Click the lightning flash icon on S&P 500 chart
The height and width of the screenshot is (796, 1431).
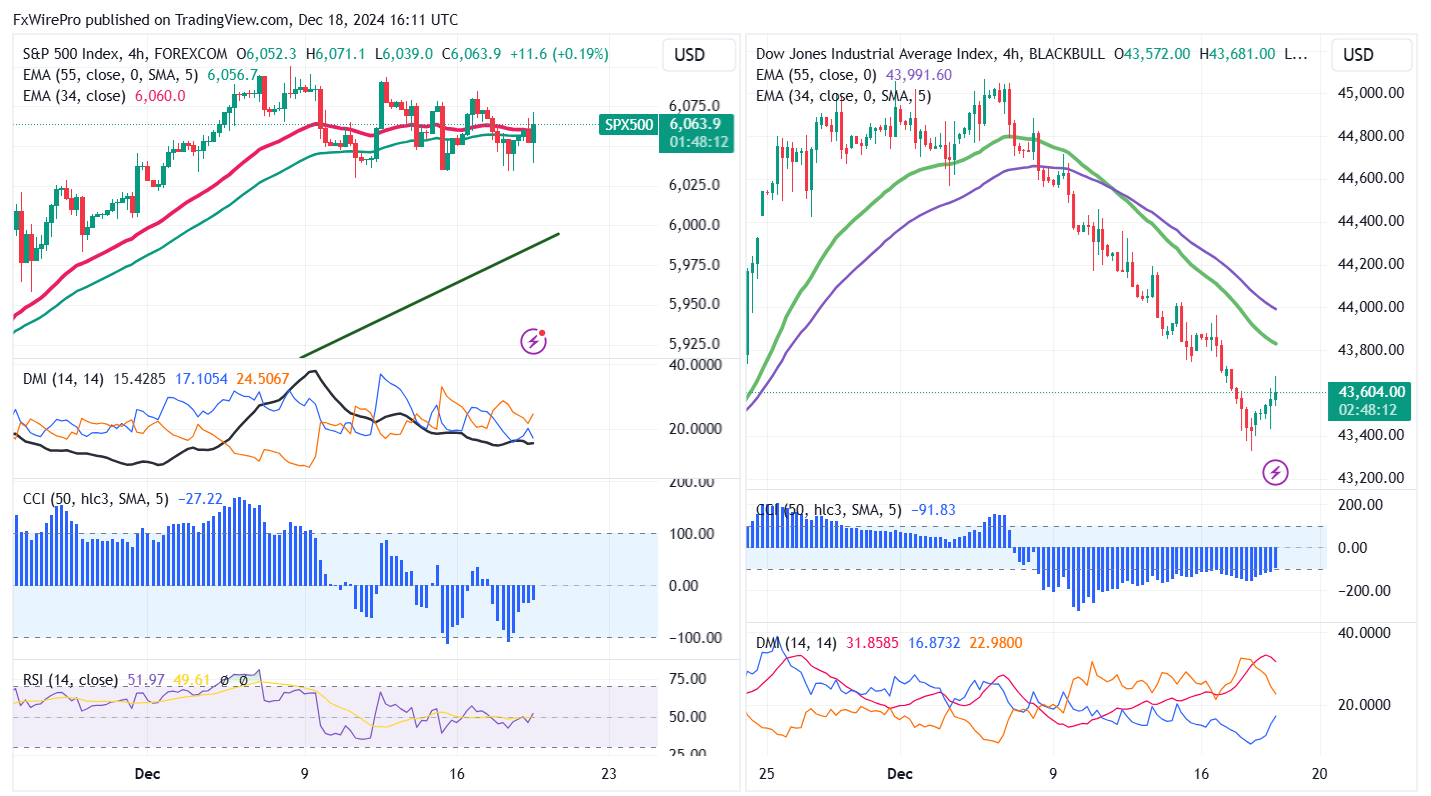point(534,341)
